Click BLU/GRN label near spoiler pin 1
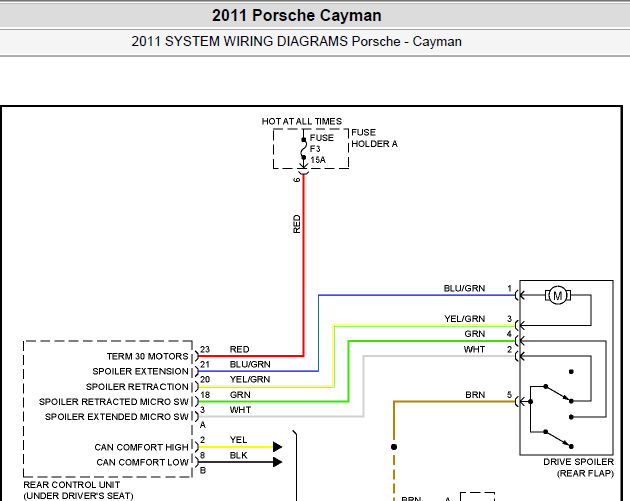The width and height of the screenshot is (630, 501). (x=464, y=288)
